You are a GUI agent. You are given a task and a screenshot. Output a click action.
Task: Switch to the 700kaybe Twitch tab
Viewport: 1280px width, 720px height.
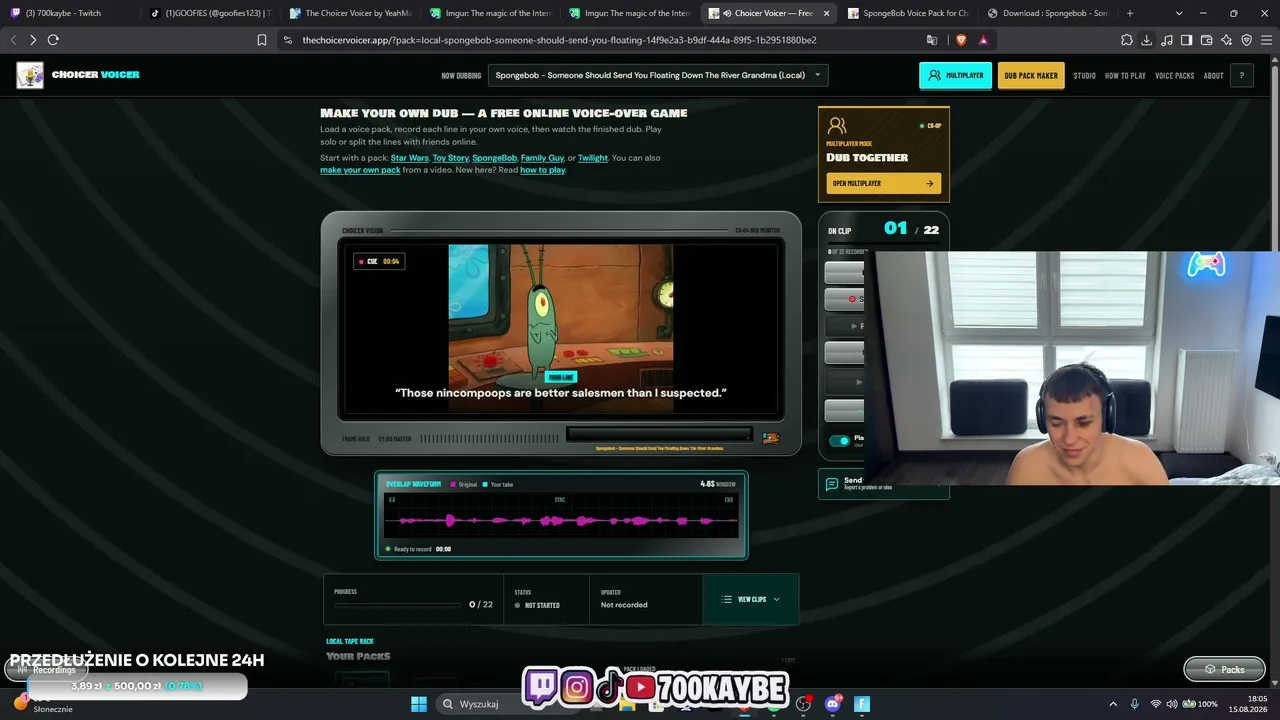[70, 13]
